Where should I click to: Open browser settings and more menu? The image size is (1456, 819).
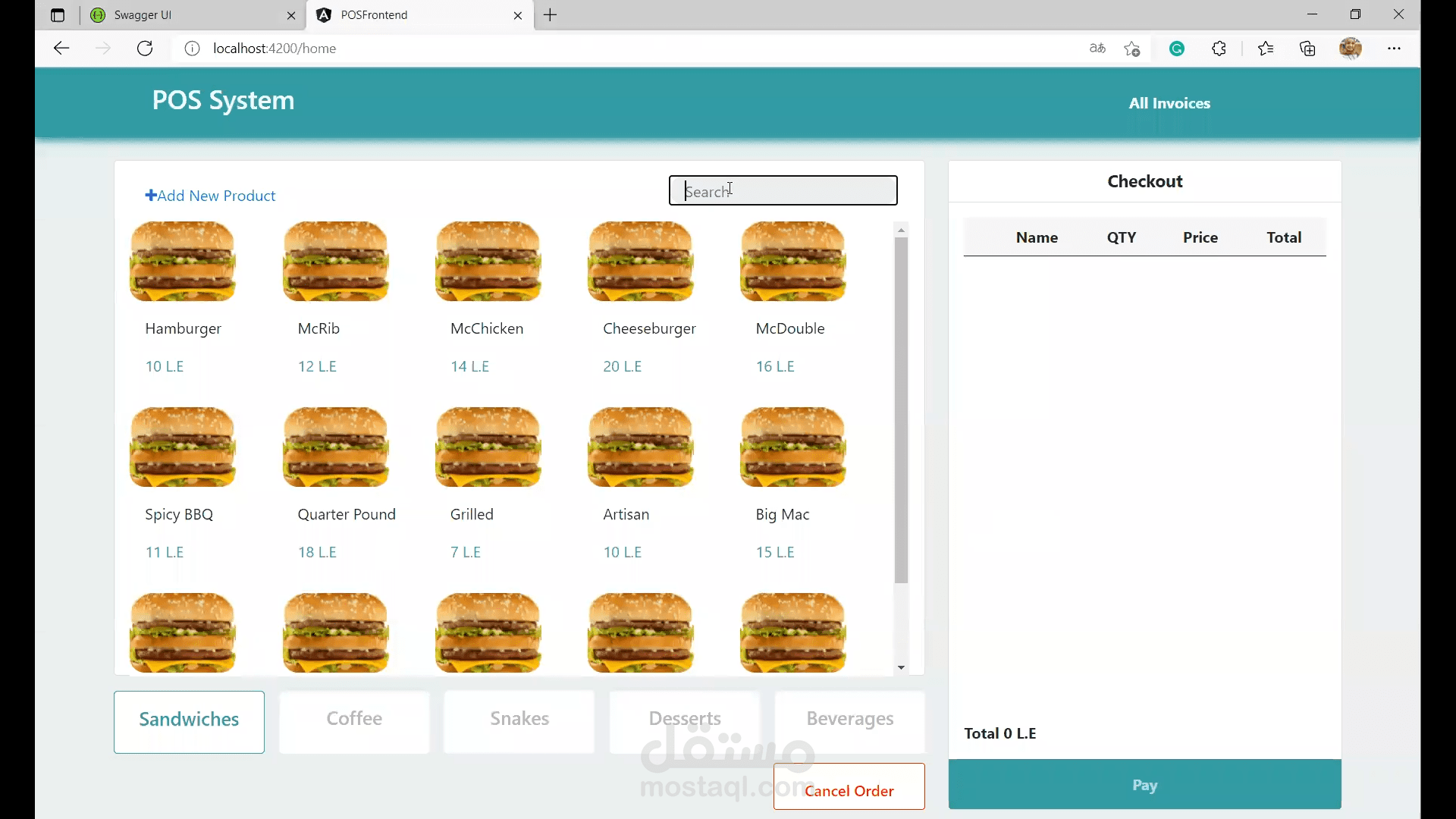click(x=1394, y=49)
